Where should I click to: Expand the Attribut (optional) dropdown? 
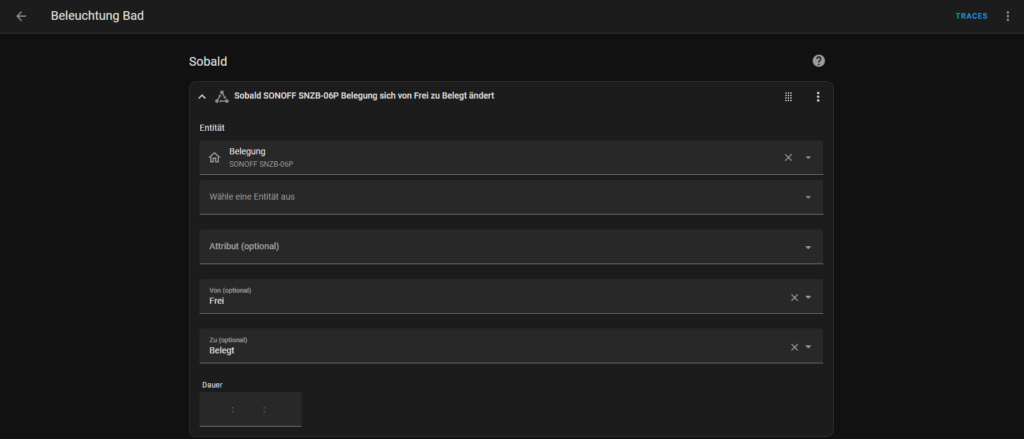(x=511, y=247)
